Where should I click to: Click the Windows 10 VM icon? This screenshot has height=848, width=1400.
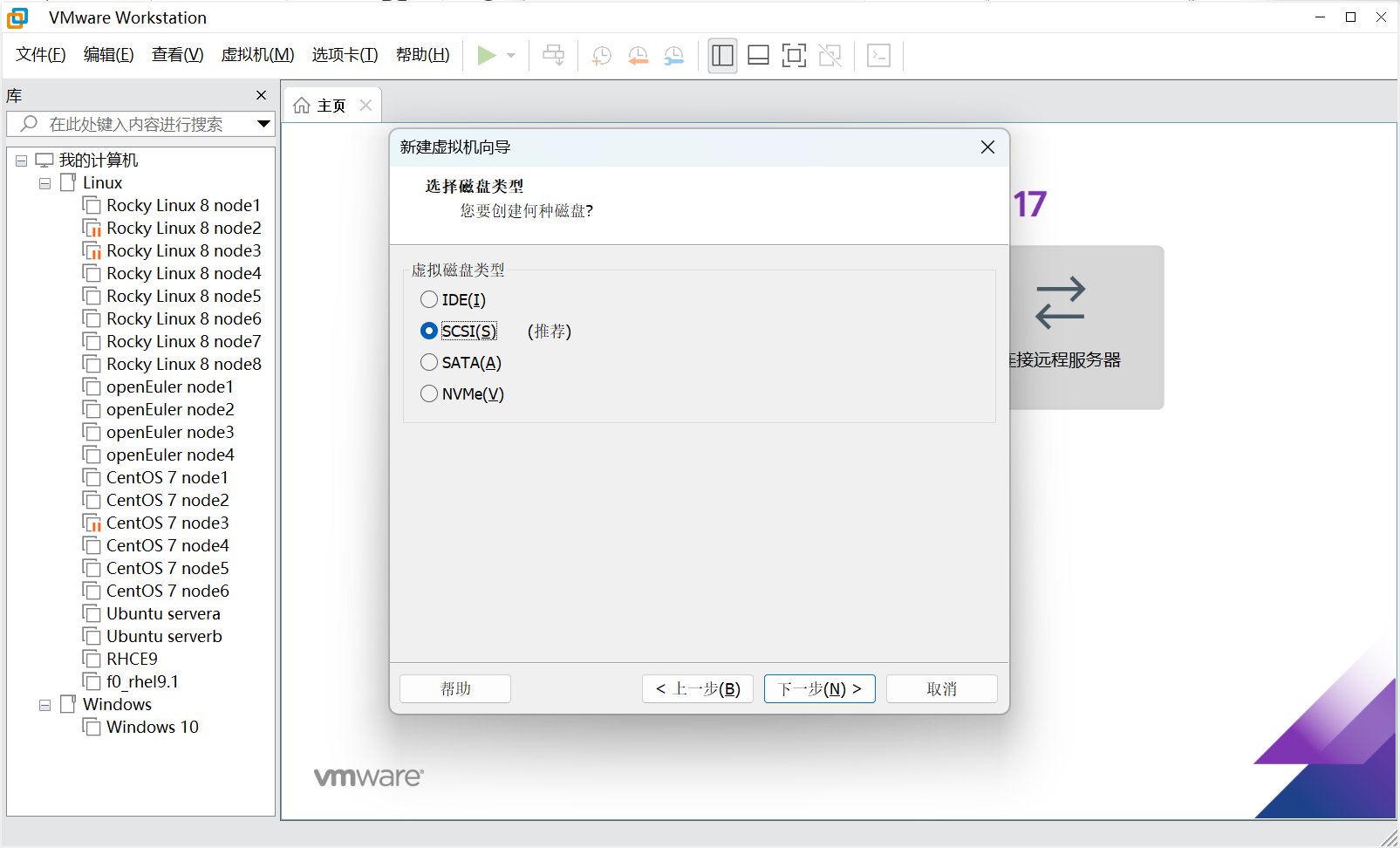click(92, 727)
